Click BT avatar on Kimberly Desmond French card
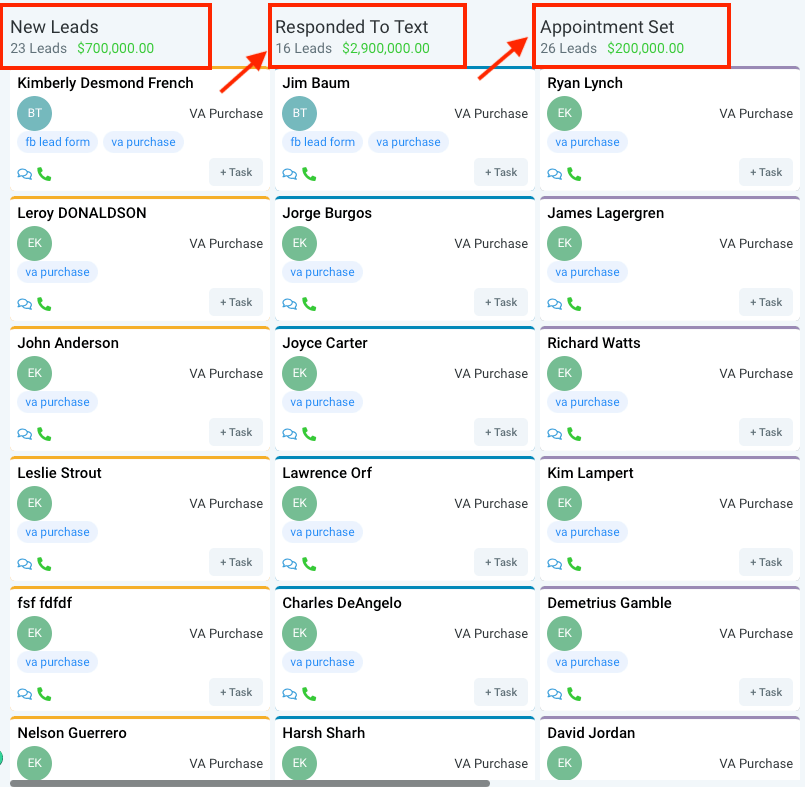The image size is (805, 787). [34, 113]
